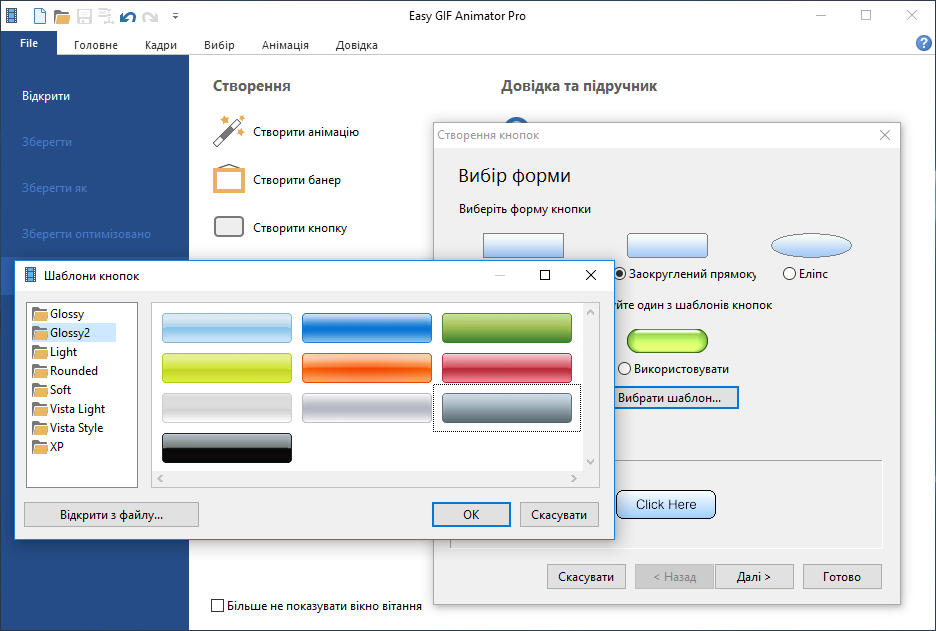The width and height of the screenshot is (936, 631).
Task: Select the XP folder
Action: (x=48, y=447)
